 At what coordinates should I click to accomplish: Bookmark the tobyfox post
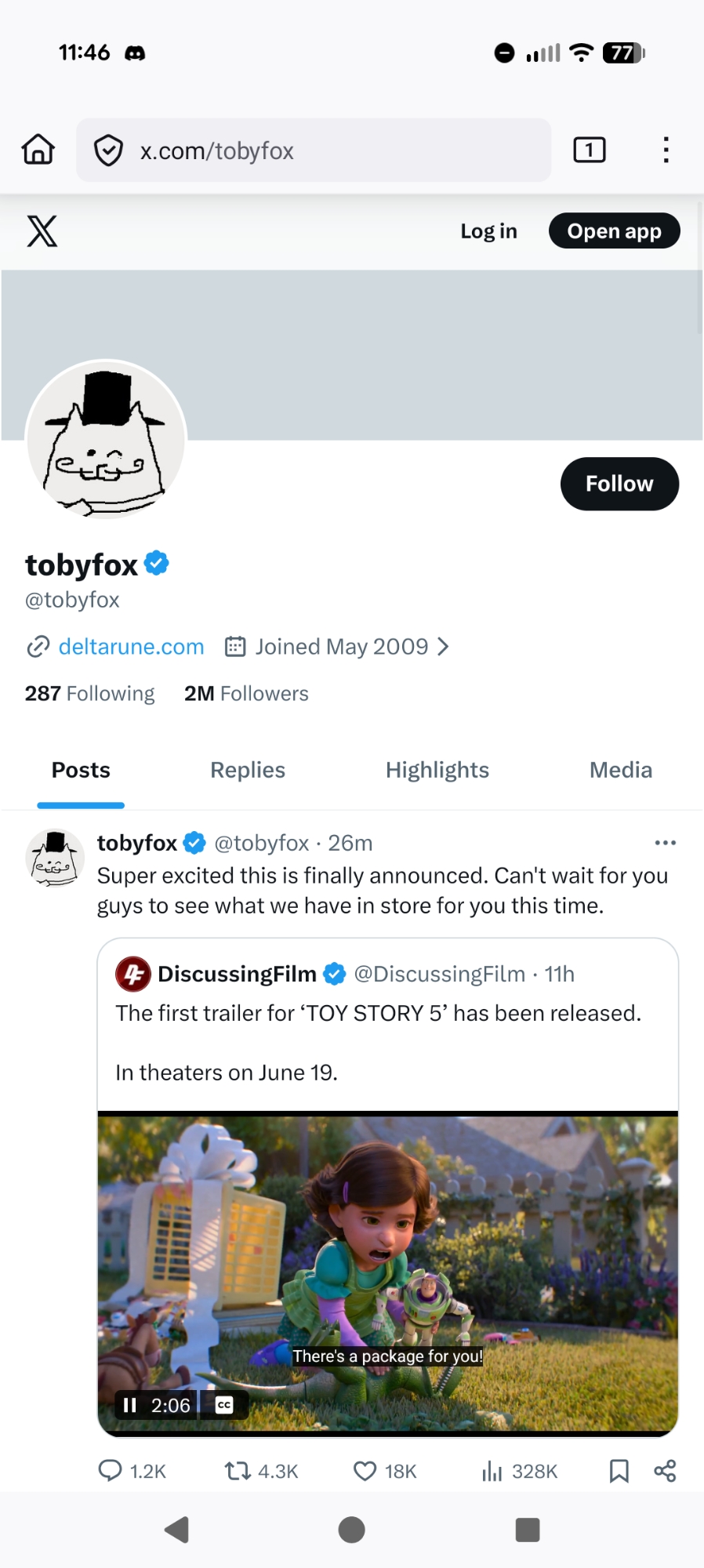pos(619,1470)
